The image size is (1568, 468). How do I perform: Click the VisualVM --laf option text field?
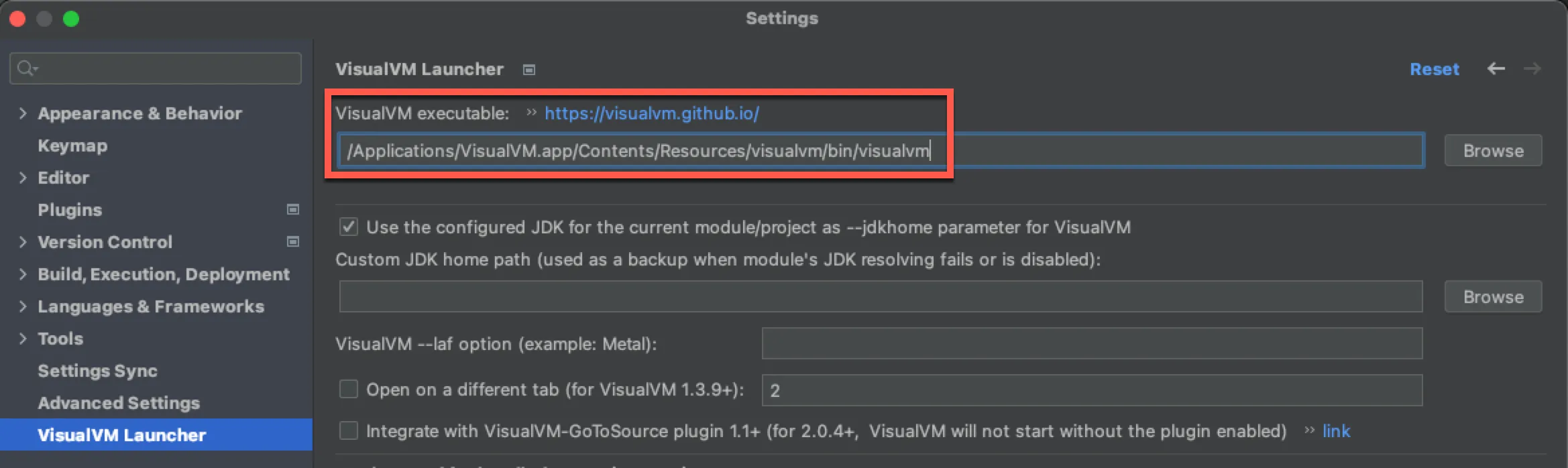(x=1091, y=344)
